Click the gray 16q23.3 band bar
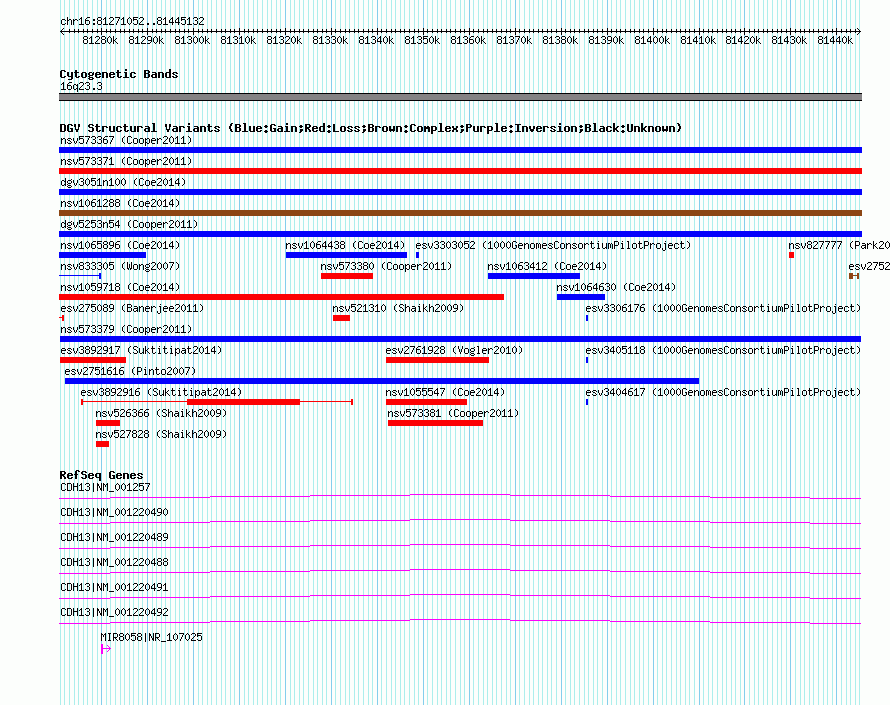Image resolution: width=890 pixels, height=705 pixels. pos(460,97)
